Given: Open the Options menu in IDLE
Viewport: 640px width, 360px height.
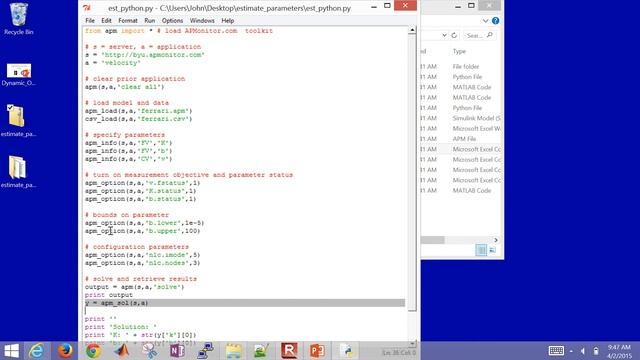Looking at the screenshot, I should tap(172, 20).
